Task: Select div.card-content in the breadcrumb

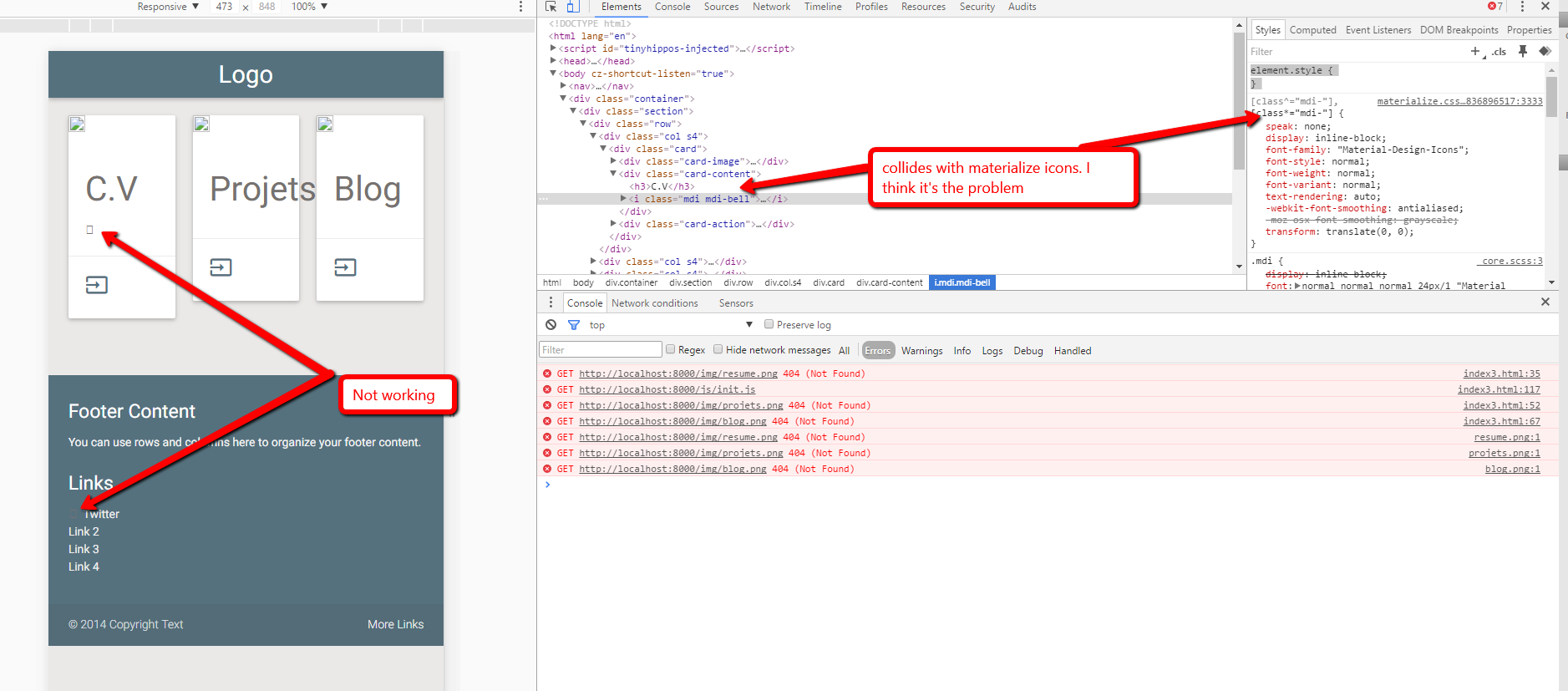Action: (x=889, y=282)
